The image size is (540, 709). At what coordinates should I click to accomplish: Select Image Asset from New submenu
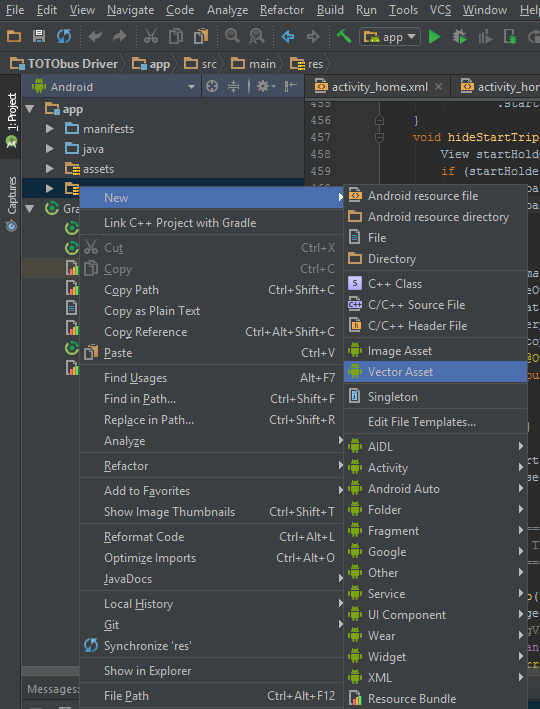pyautogui.click(x=435, y=351)
